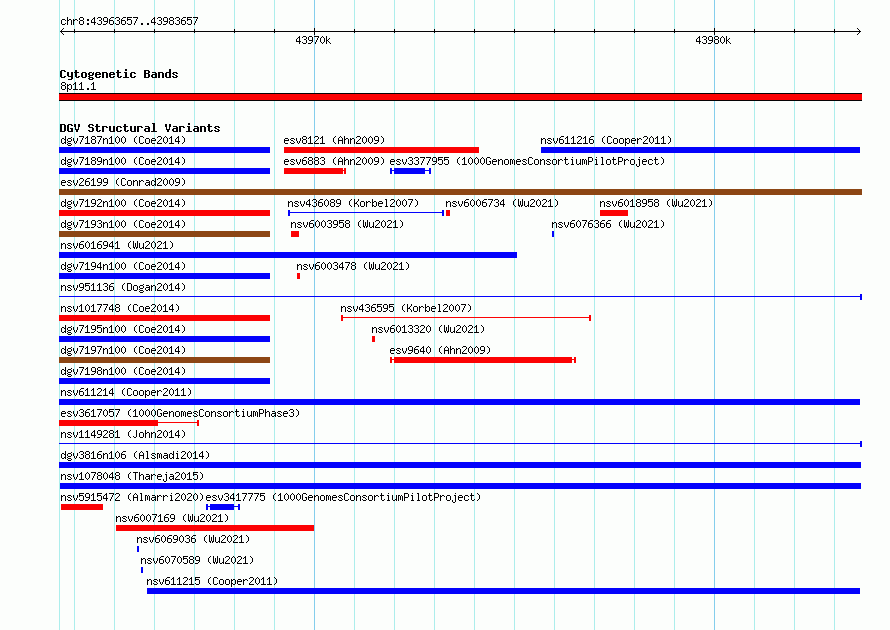Click dgv7193n100 (Coe2014) label

pyautogui.click(x=123, y=224)
